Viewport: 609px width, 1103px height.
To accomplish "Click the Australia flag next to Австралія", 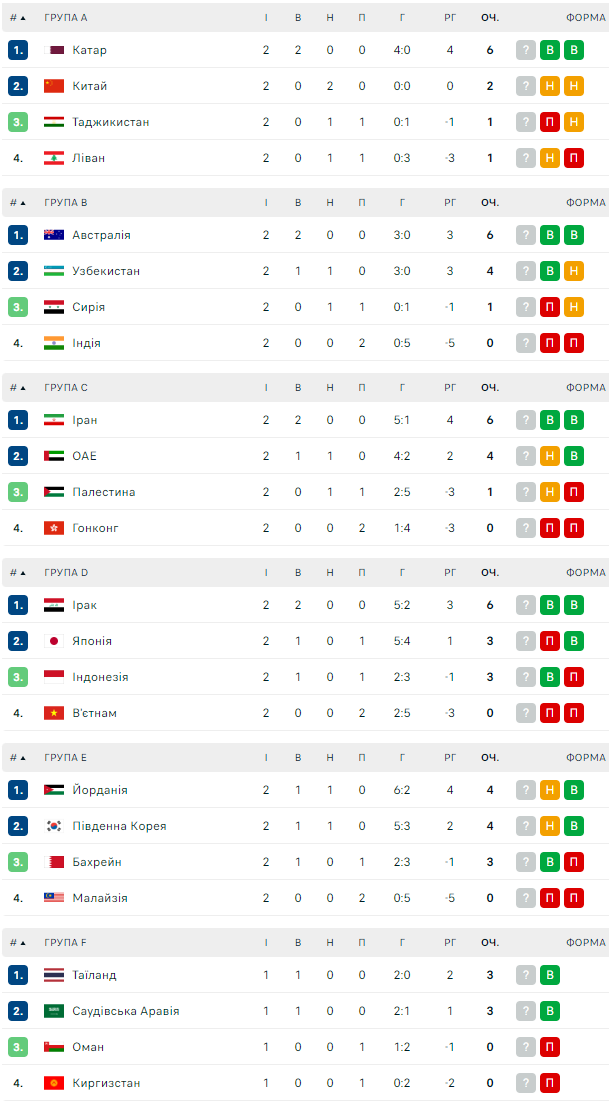I will coord(54,235).
